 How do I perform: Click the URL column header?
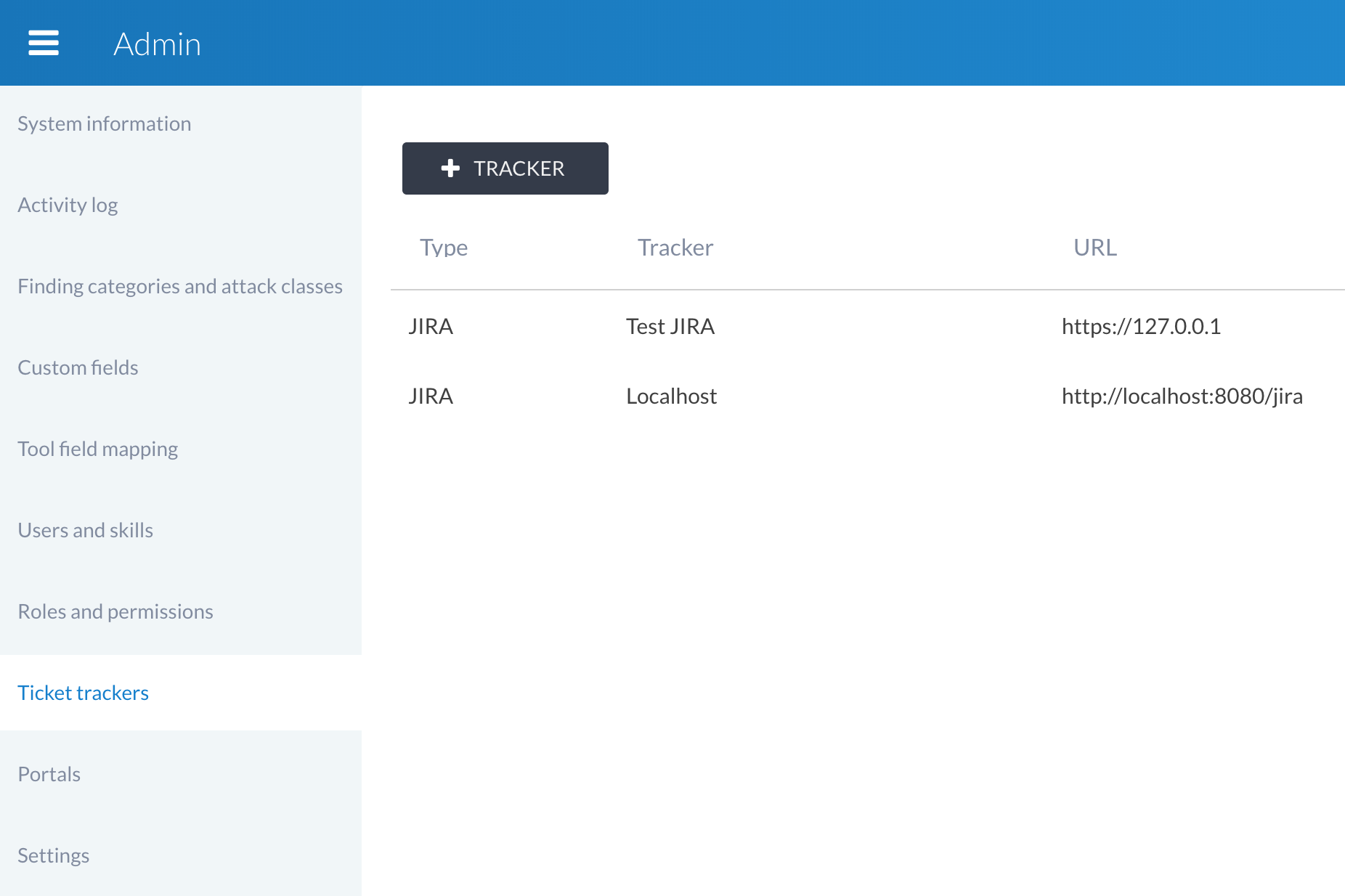point(1095,248)
